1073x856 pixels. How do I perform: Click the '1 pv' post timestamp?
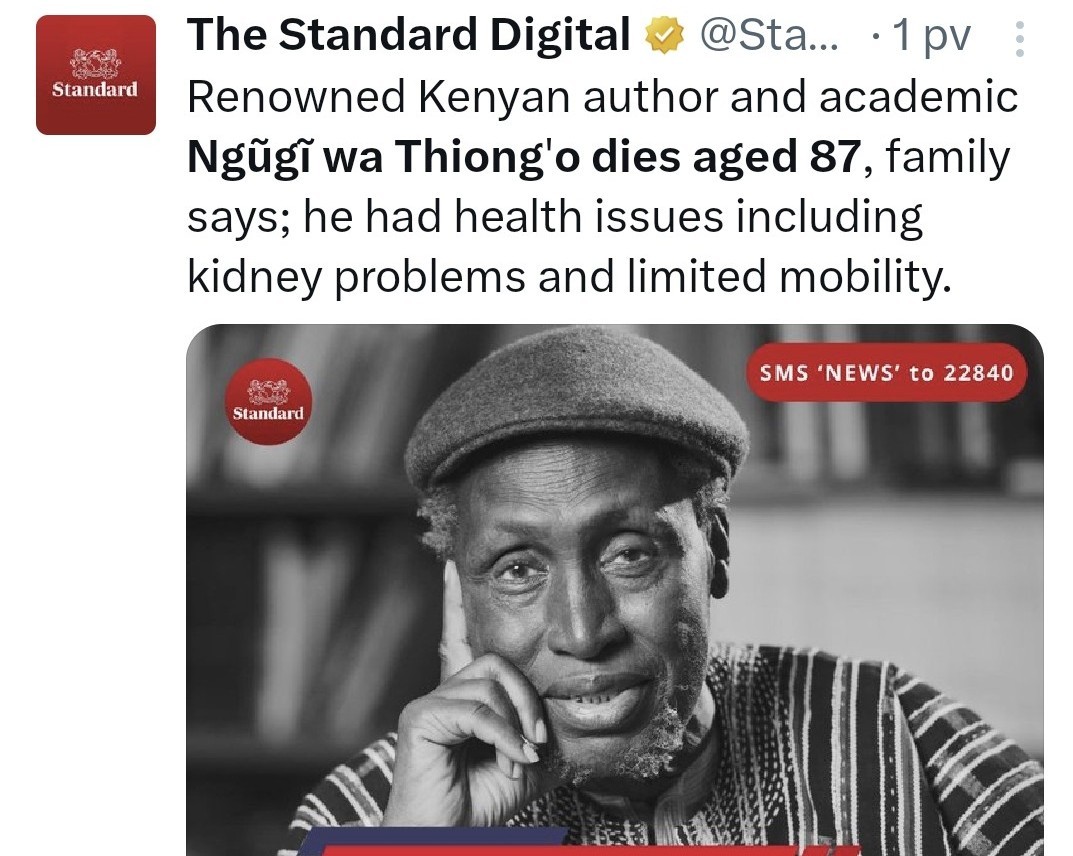pos(931,36)
